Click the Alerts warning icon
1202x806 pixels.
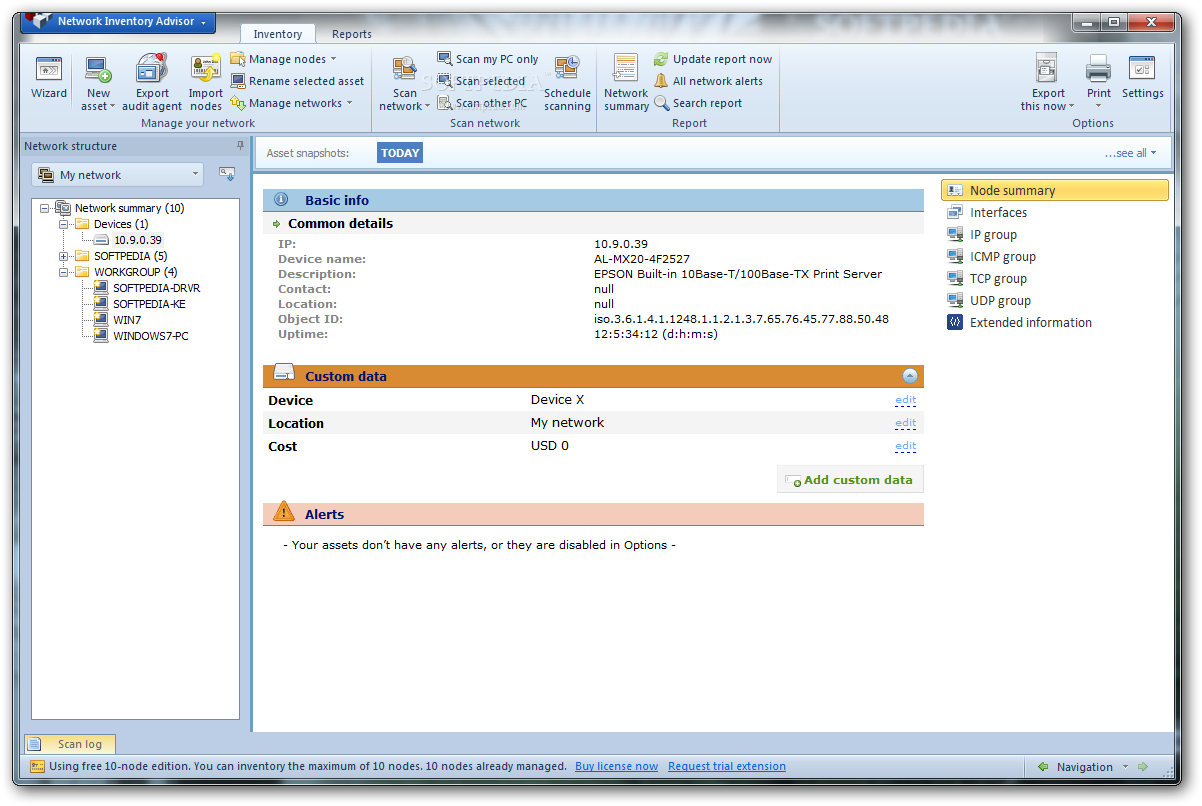[284, 513]
